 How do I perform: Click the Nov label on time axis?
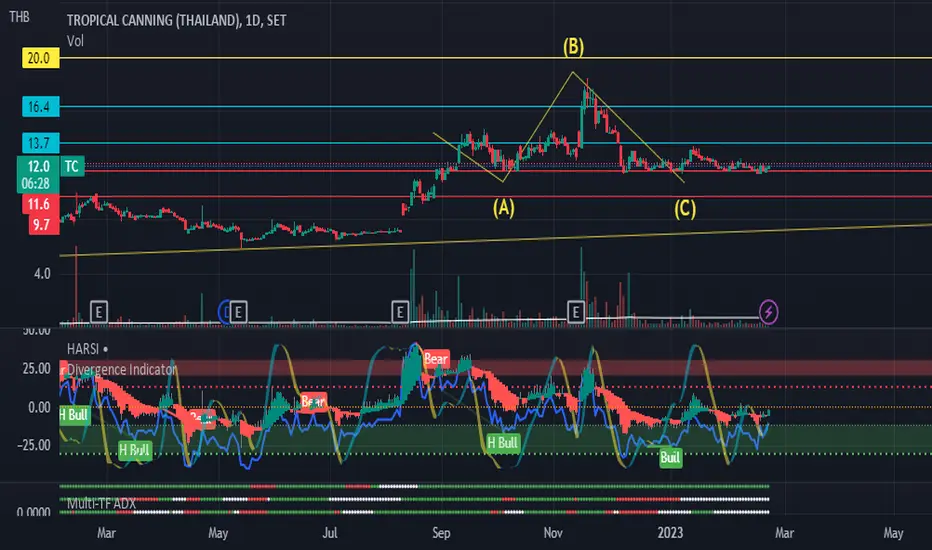[553, 533]
